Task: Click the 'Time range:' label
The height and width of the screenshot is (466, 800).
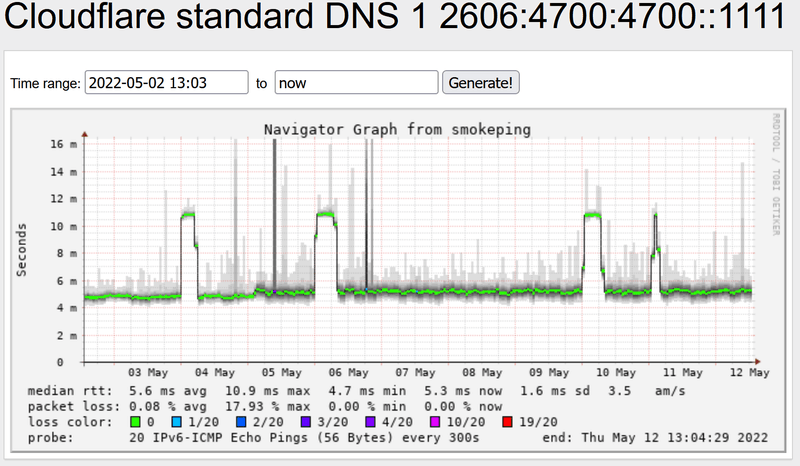Action: (x=45, y=83)
